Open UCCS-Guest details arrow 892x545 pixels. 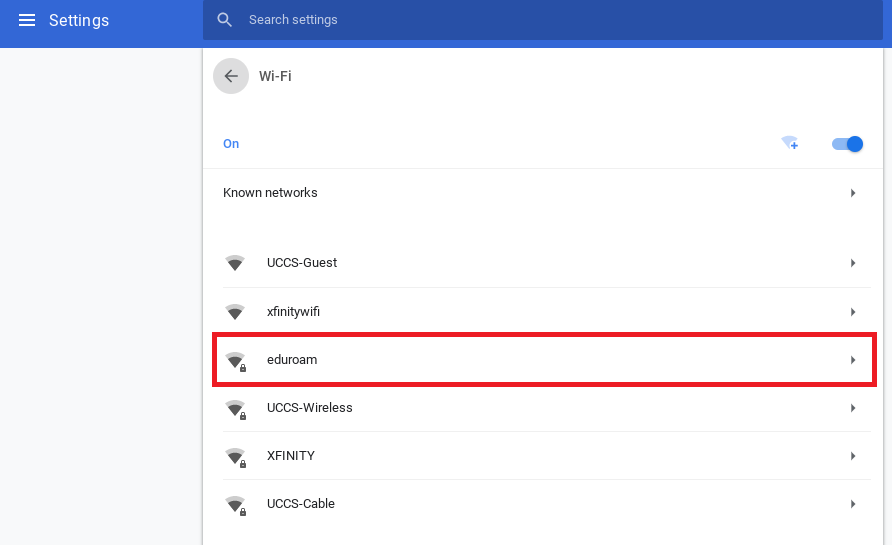(x=853, y=263)
